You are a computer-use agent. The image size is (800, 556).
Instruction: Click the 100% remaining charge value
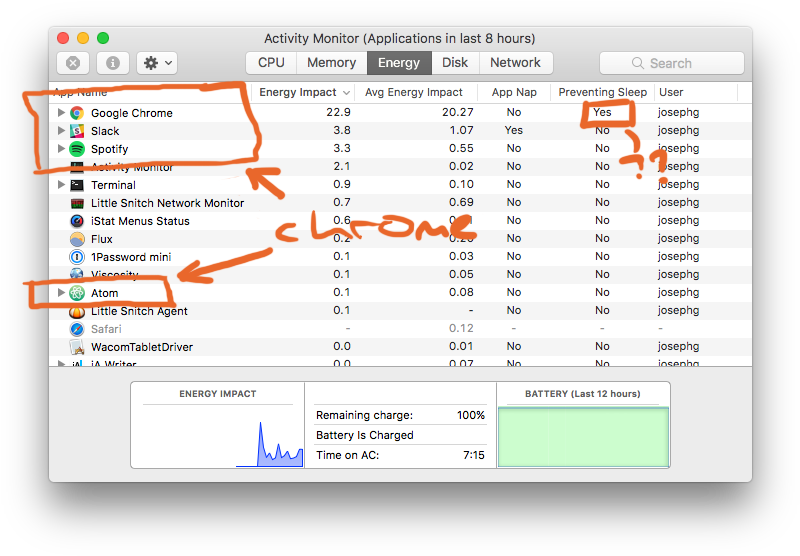point(471,415)
